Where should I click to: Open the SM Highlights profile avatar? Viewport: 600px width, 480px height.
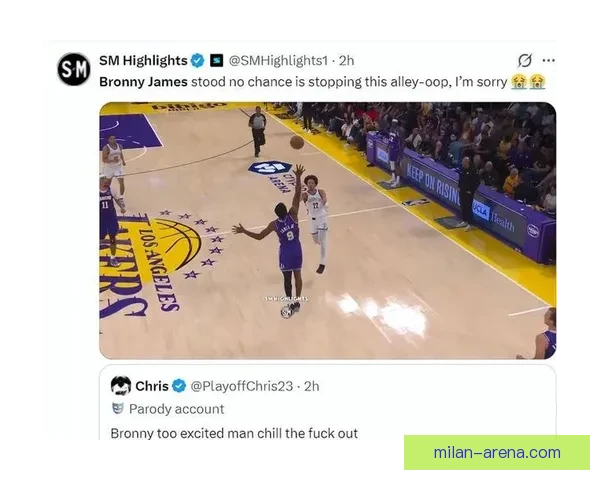(74, 69)
